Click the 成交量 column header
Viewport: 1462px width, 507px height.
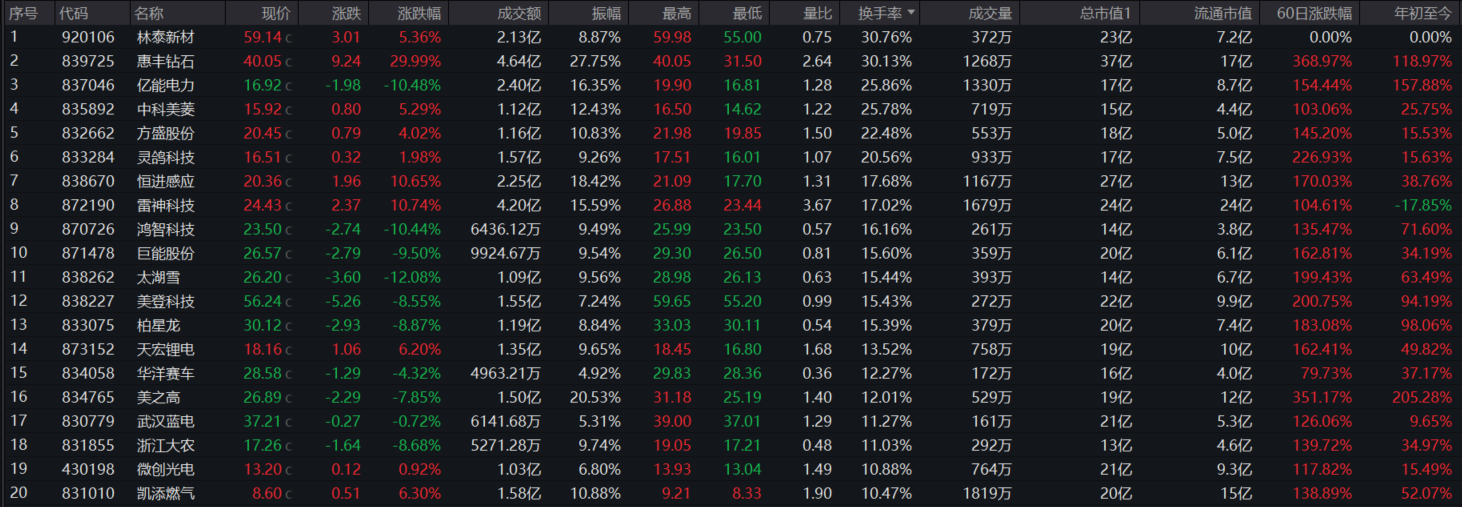click(990, 14)
